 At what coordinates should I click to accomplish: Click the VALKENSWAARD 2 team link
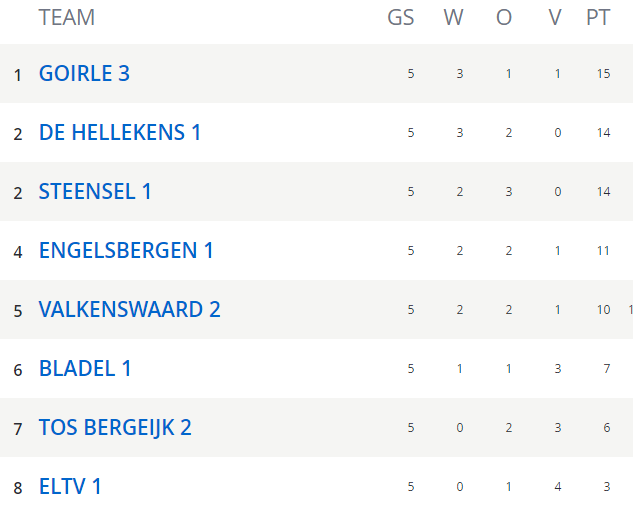[130, 310]
